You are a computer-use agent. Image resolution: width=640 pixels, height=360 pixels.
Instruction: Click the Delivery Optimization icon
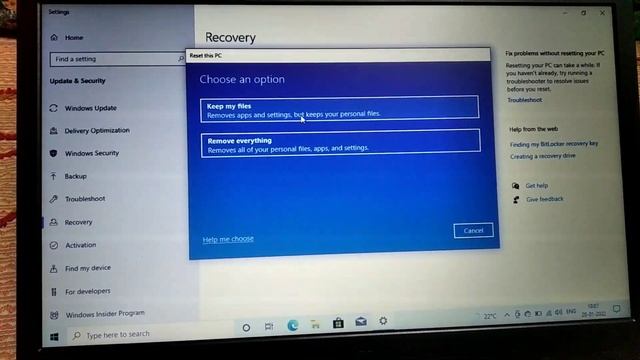tap(53, 131)
